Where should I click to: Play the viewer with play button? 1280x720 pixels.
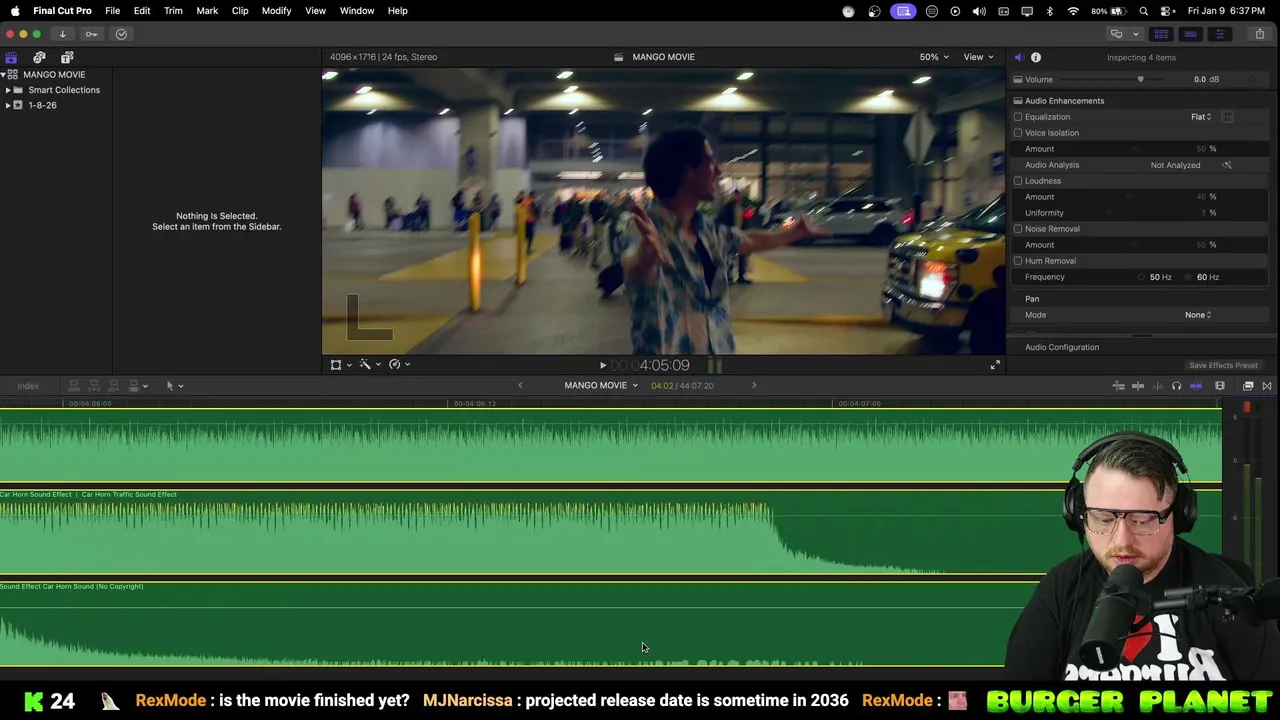click(x=602, y=366)
